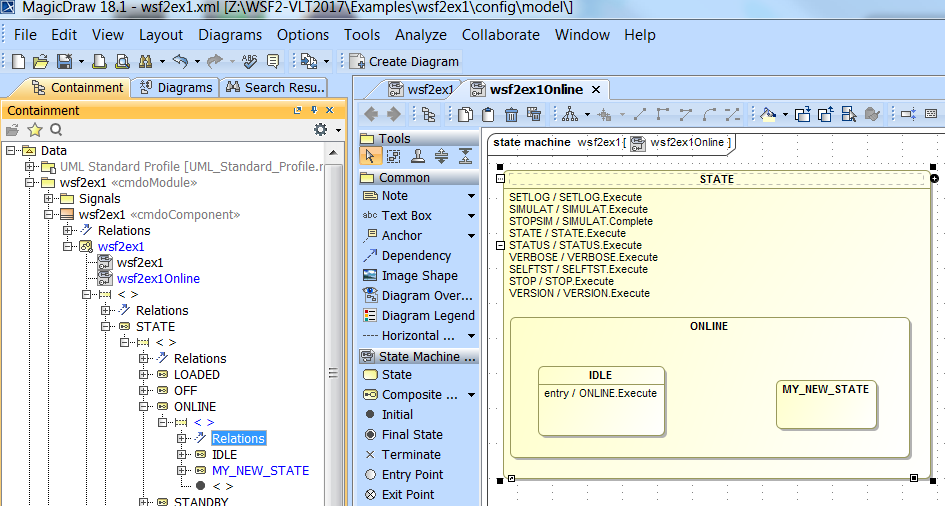Click the Favorites star icon in Containment

pos(34,130)
